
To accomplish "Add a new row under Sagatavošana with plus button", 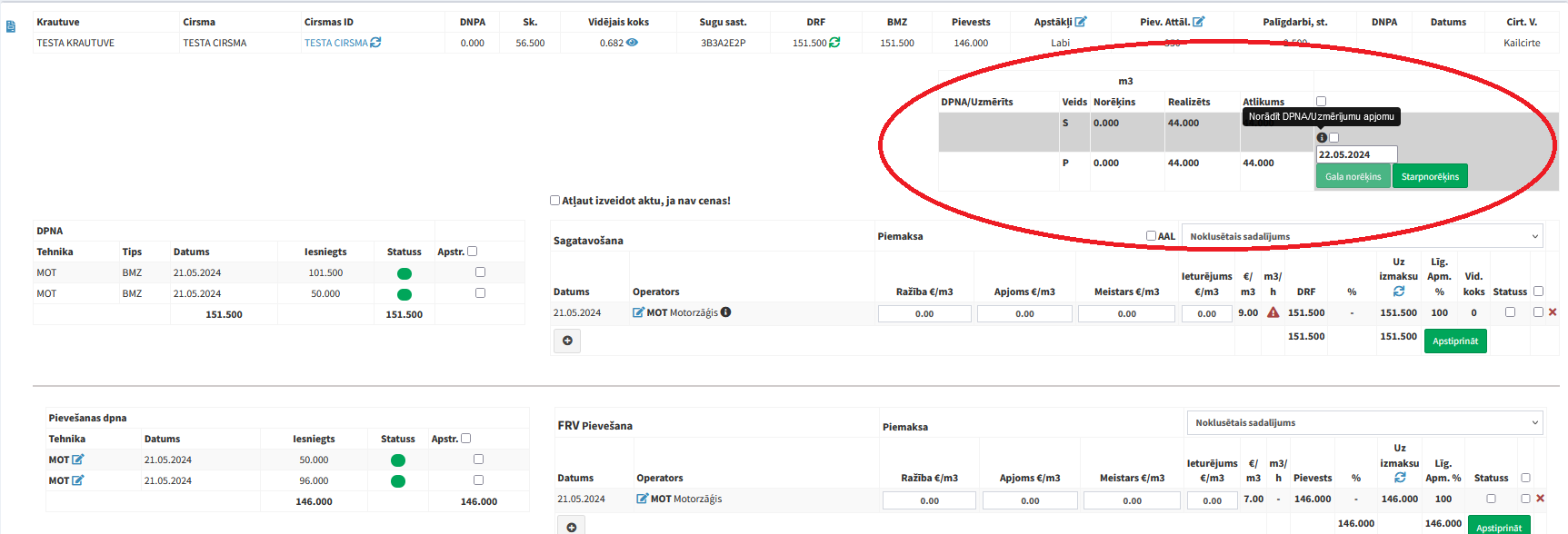I will point(567,341).
